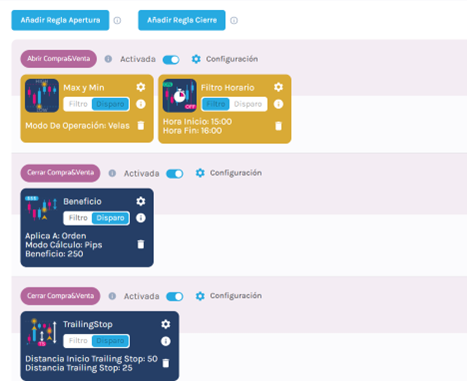This screenshot has height=381, width=467.
Task: Toggle Activada switch above the TrailingStop card
Action: pos(175,296)
